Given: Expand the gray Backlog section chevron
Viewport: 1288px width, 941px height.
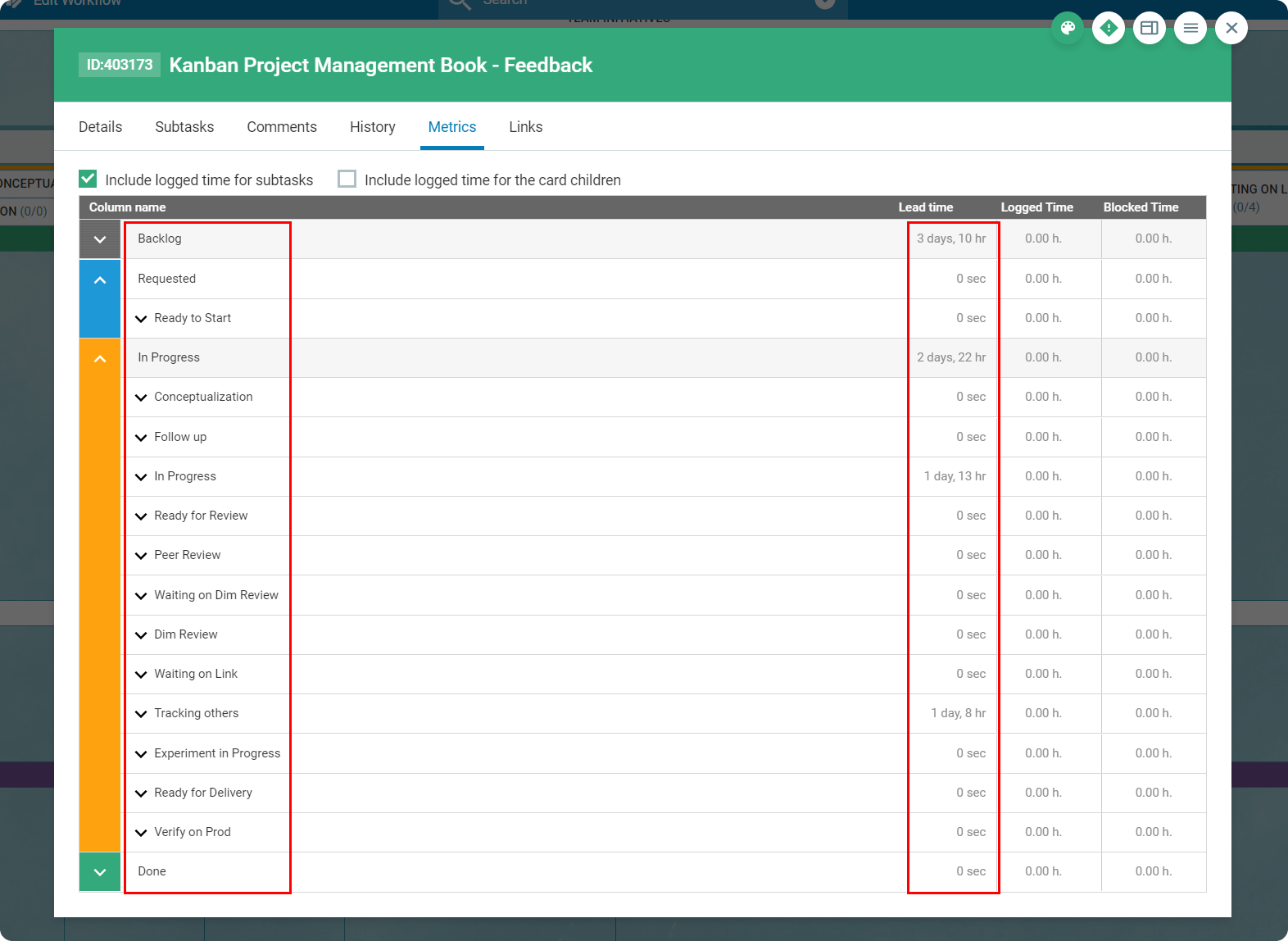Looking at the screenshot, I should tap(100, 239).
